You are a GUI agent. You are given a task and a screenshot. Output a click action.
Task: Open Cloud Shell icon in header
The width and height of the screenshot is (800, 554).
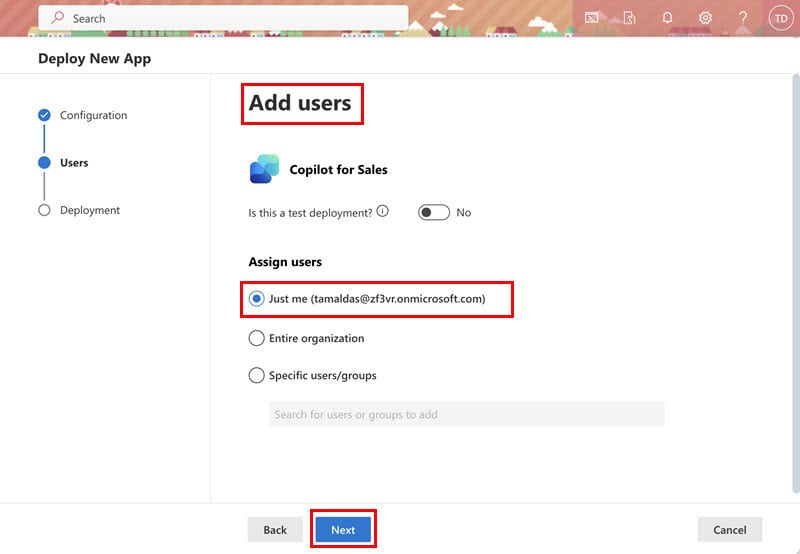591,18
